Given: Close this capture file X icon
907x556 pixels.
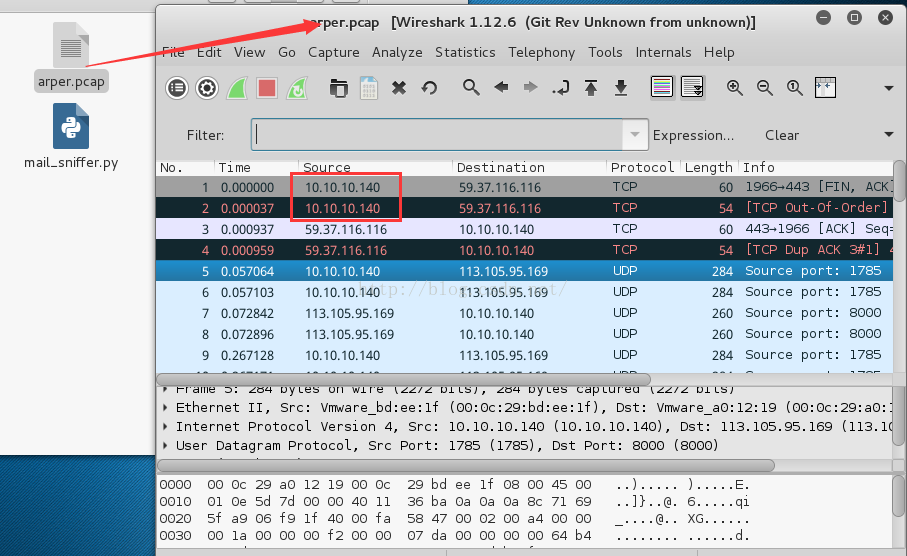Looking at the screenshot, I should 399,88.
